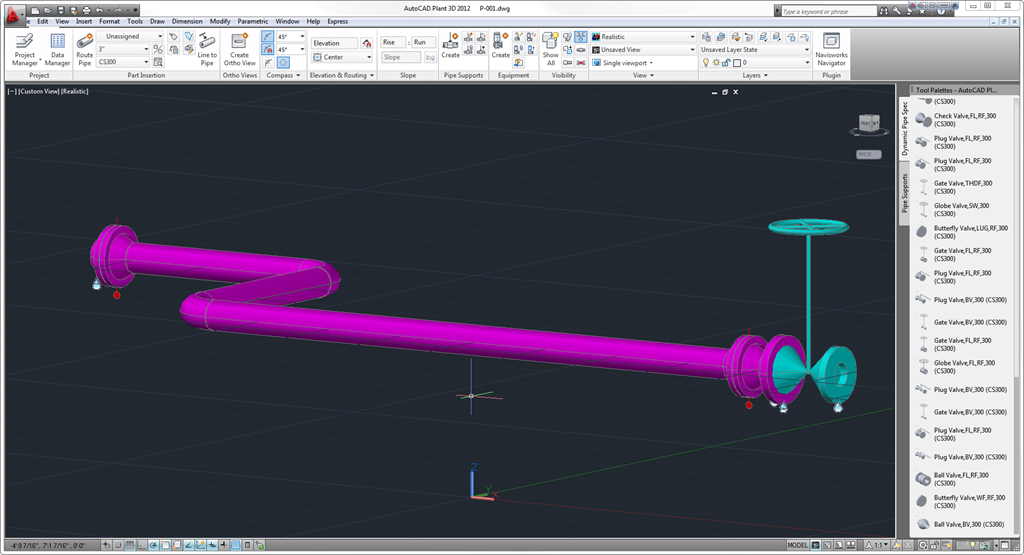Viewport: 1024px width, 555px height.
Task: Print via the quick access plot icon
Action: (x=86, y=10)
